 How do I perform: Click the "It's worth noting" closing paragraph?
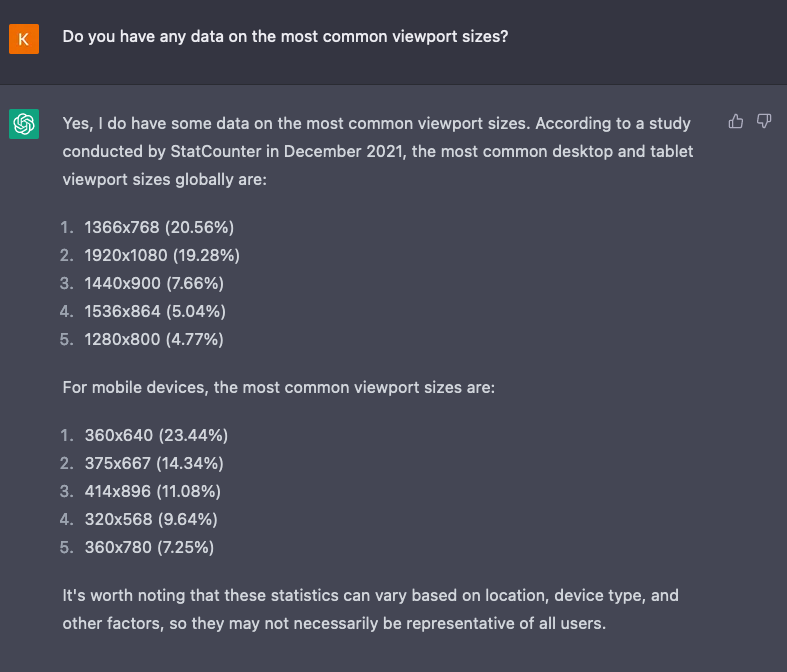point(370,608)
